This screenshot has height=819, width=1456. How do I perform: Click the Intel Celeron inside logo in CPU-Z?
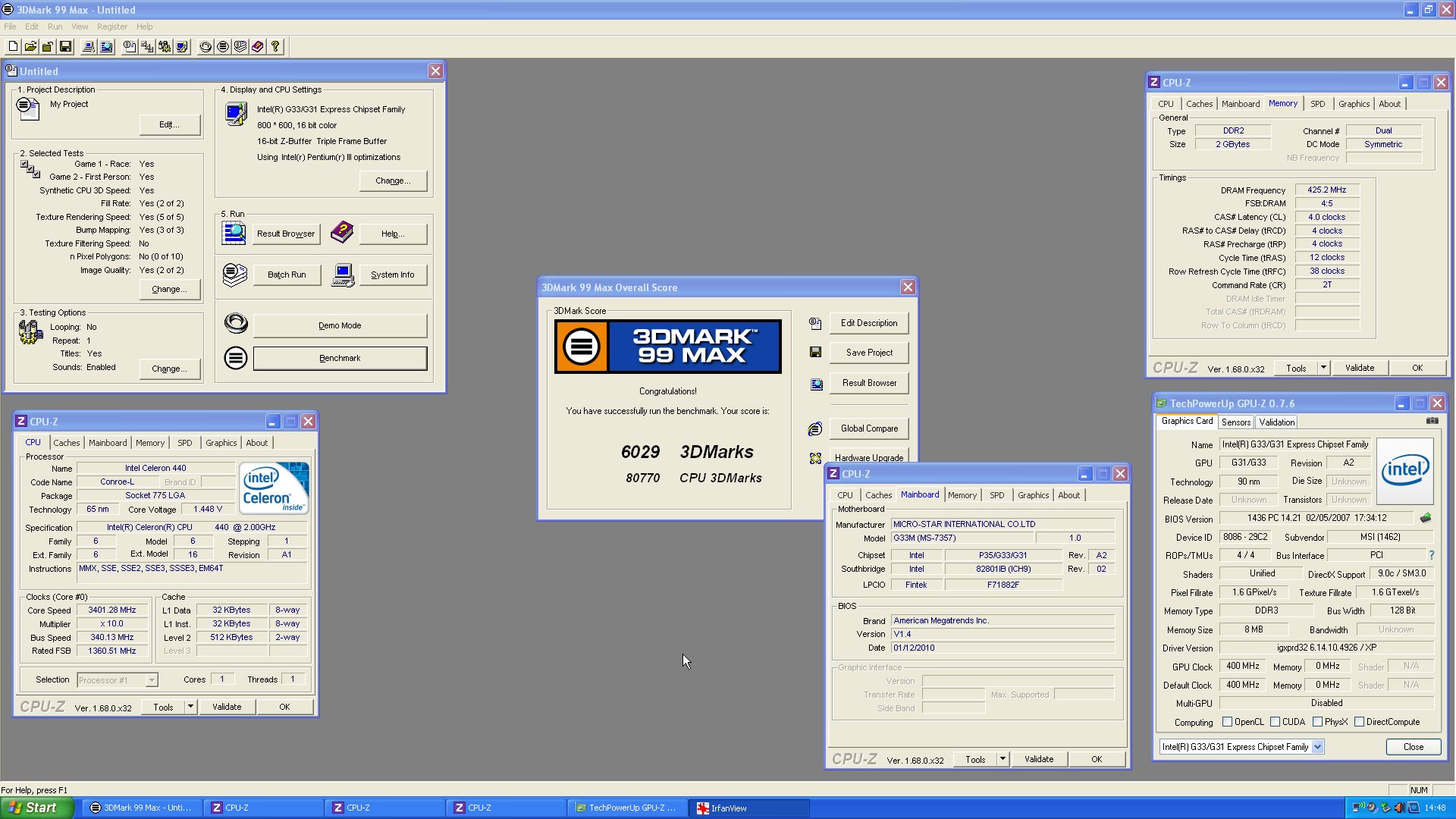coord(274,488)
